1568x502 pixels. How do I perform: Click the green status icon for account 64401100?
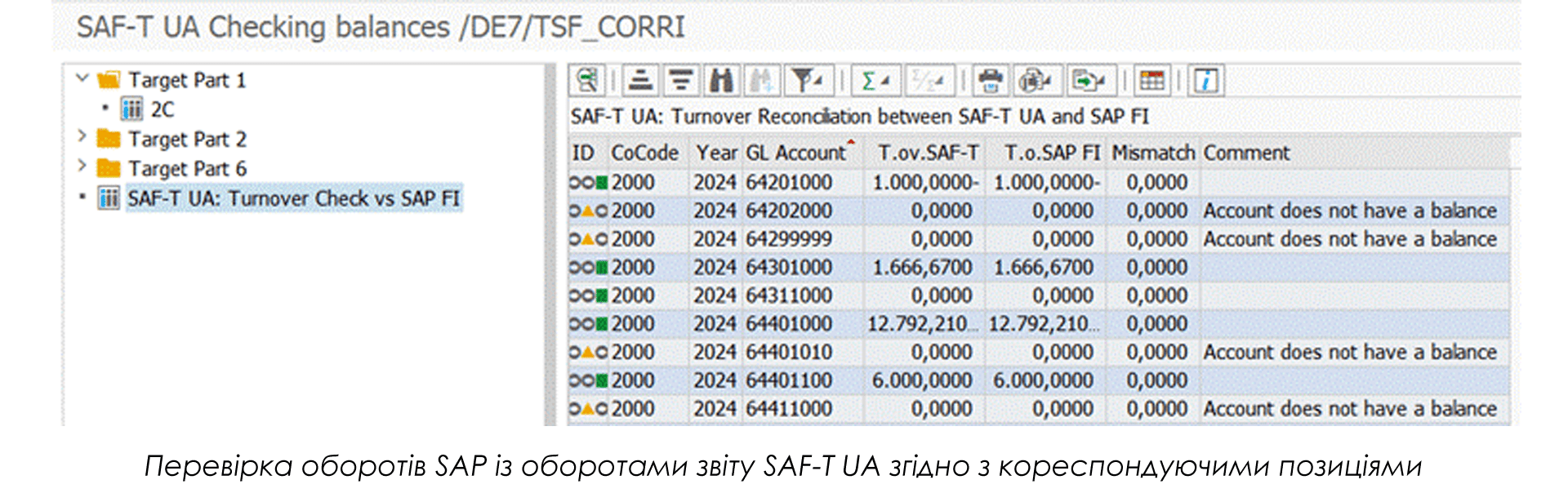[x=602, y=380]
